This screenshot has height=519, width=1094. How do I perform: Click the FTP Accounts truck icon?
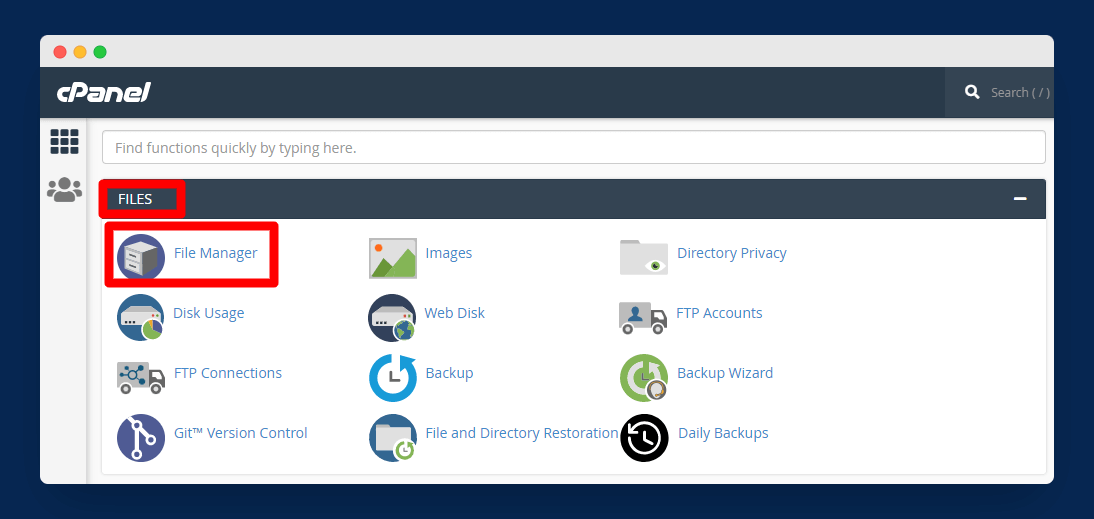coord(643,317)
